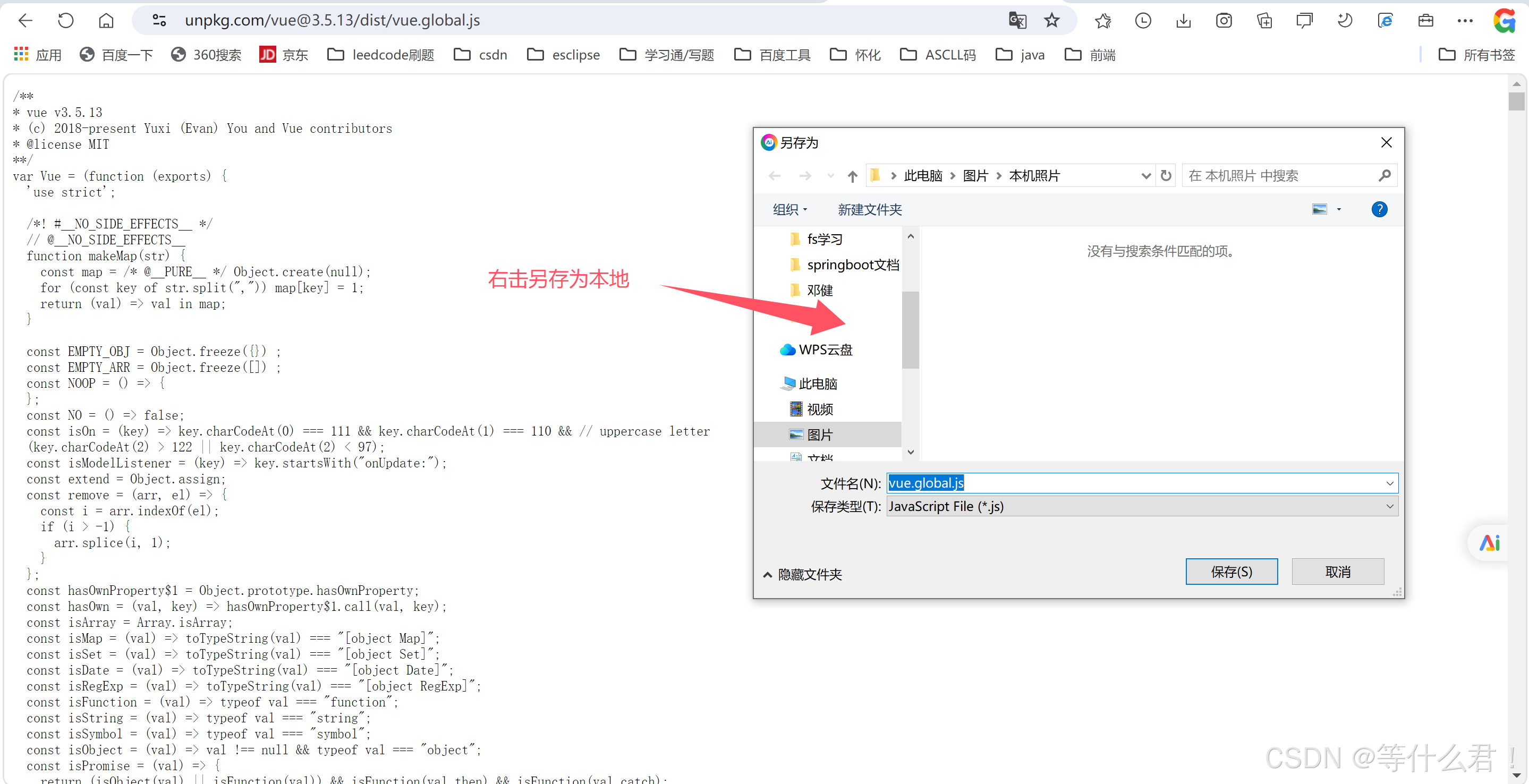The image size is (1529, 784).
Task: Open browser downloads icon
Action: 1184,21
